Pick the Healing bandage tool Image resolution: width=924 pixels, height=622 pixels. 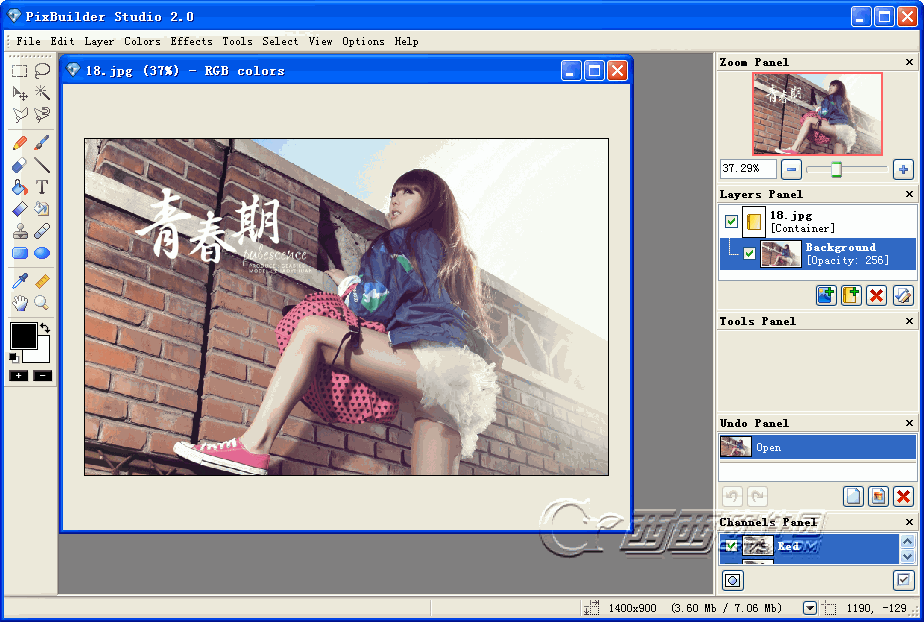42,231
